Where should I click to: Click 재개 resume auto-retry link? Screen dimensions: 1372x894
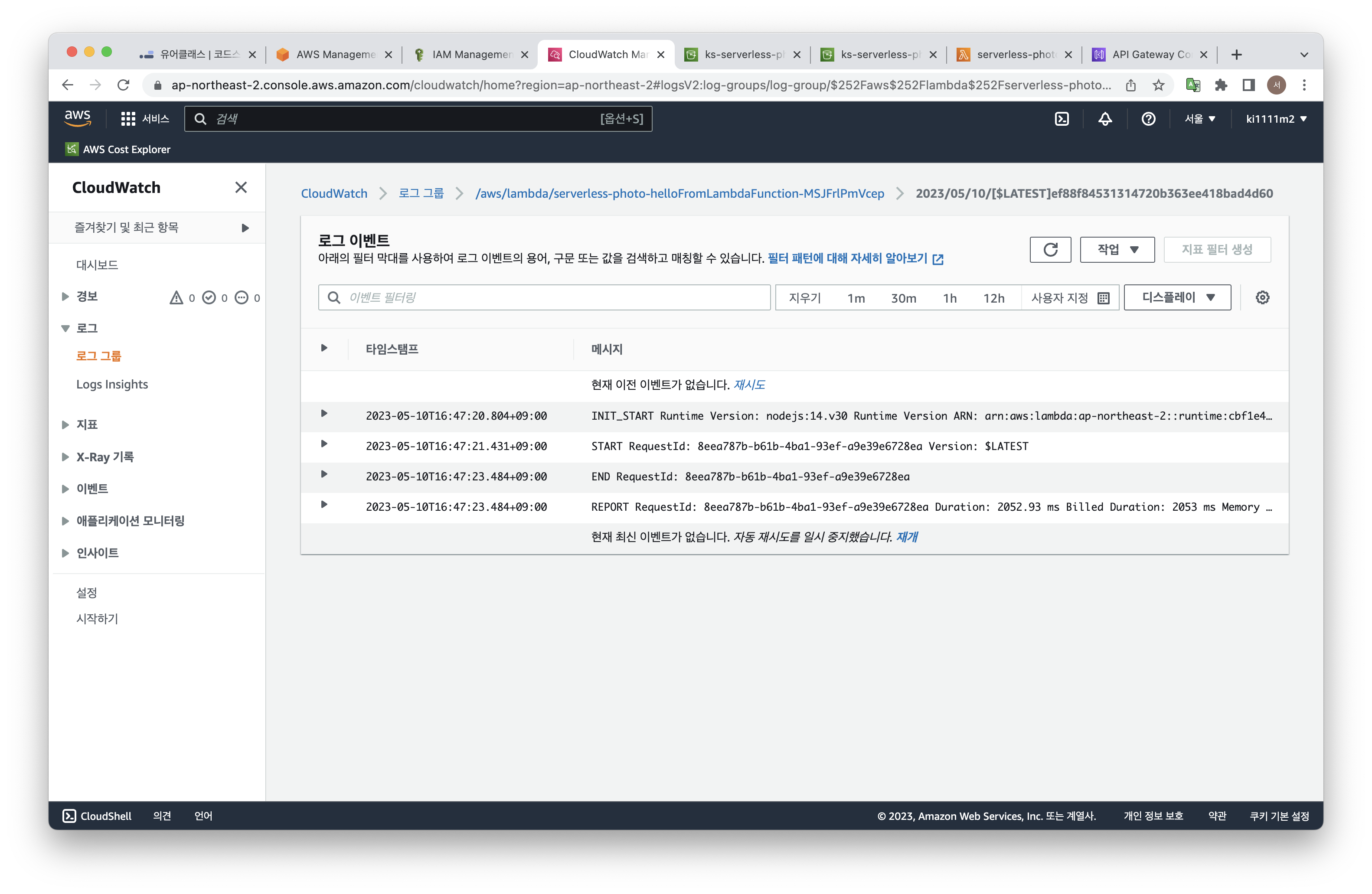point(907,537)
